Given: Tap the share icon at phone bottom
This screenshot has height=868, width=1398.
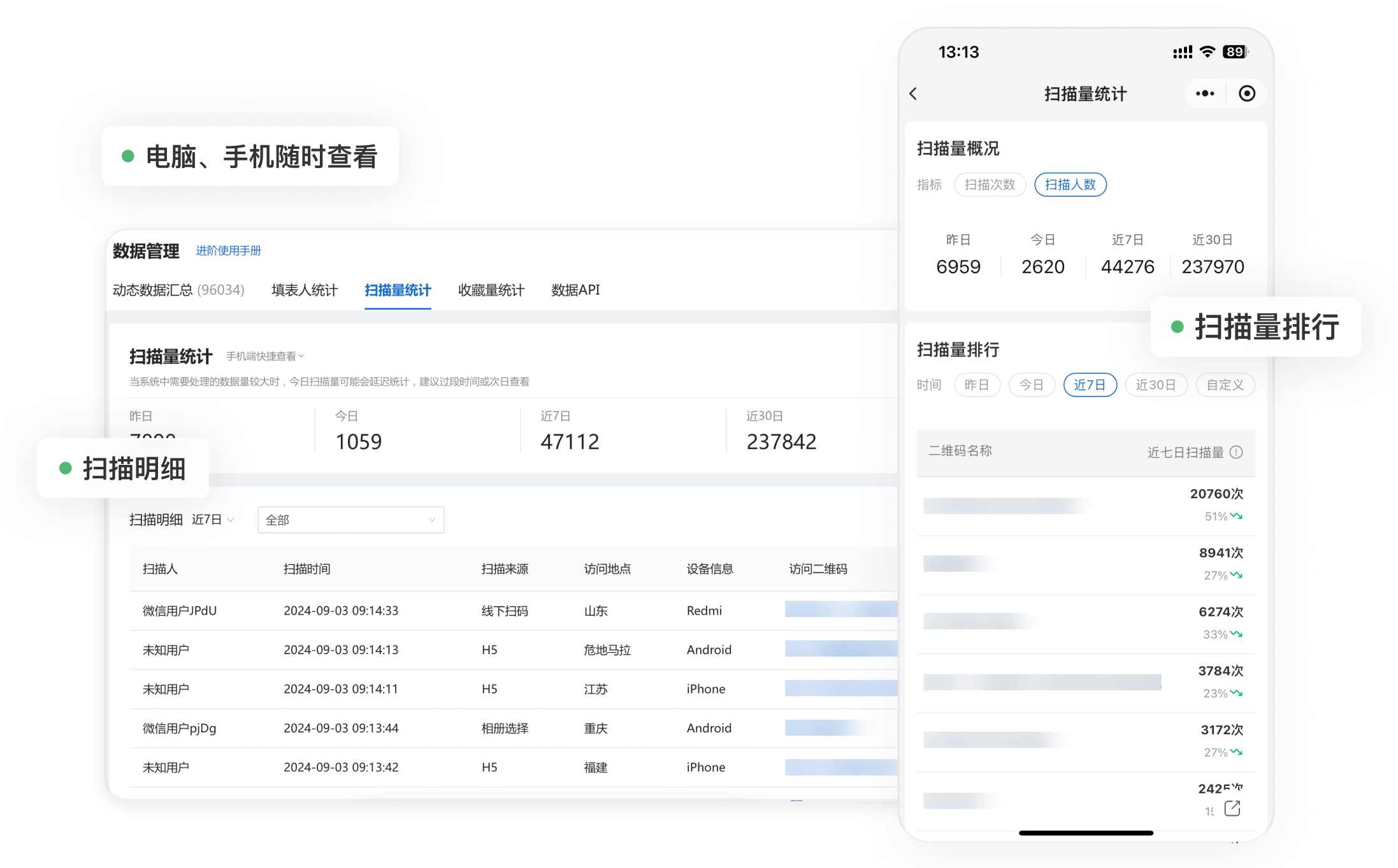Looking at the screenshot, I should click(1232, 808).
